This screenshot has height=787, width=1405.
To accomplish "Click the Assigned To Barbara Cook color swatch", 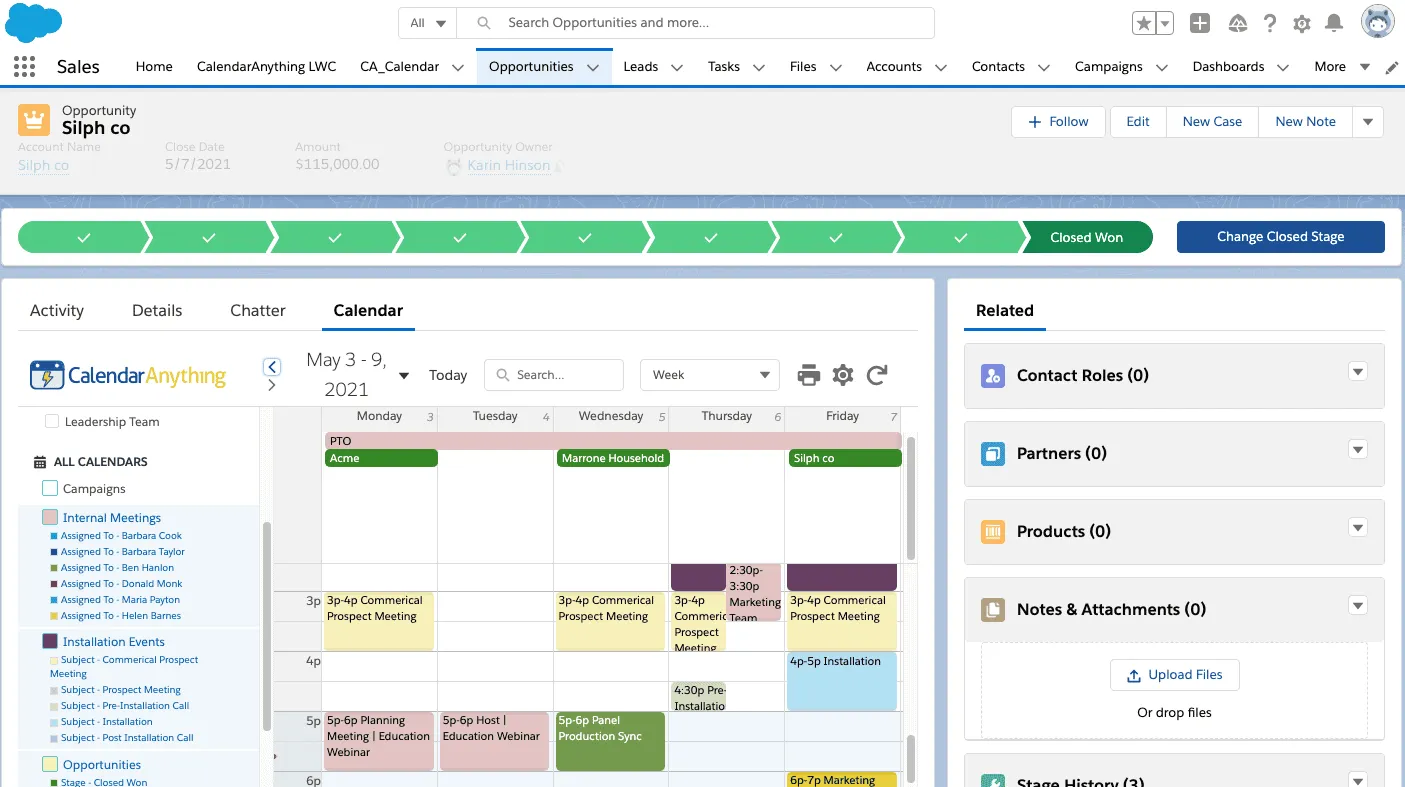I will [x=53, y=536].
